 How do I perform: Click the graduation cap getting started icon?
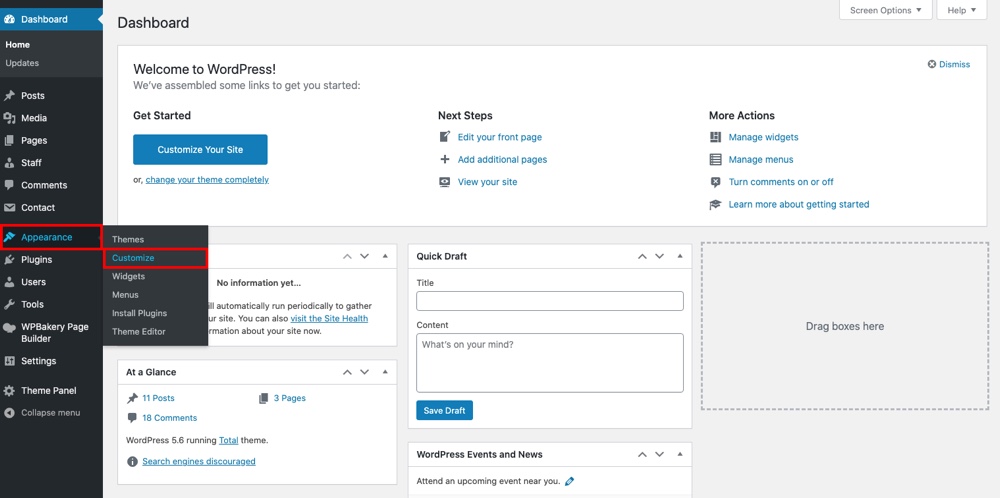716,205
